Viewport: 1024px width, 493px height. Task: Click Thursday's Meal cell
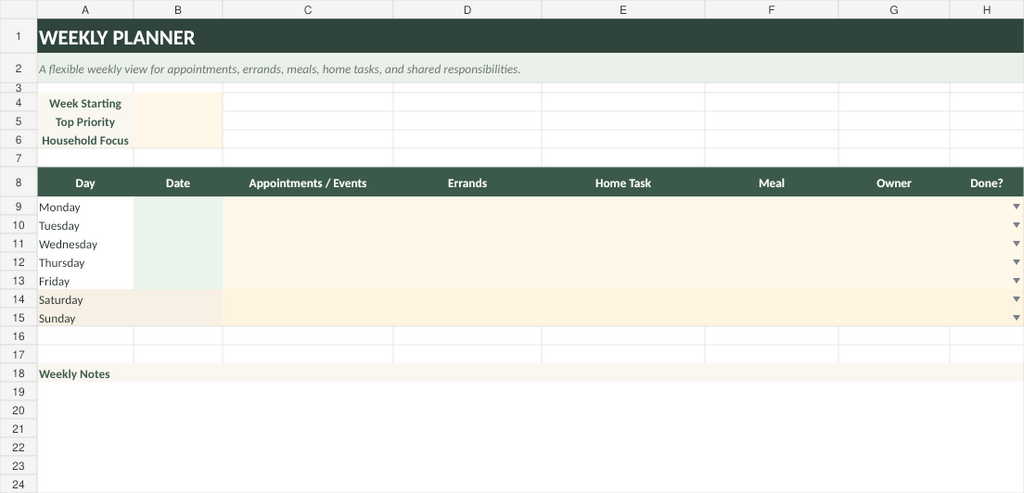click(771, 262)
